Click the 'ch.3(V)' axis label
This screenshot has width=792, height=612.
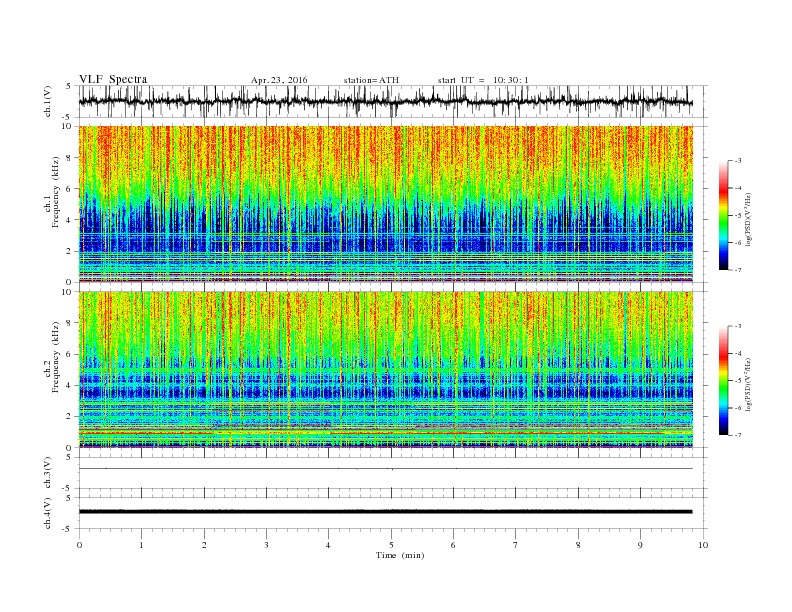[47, 473]
